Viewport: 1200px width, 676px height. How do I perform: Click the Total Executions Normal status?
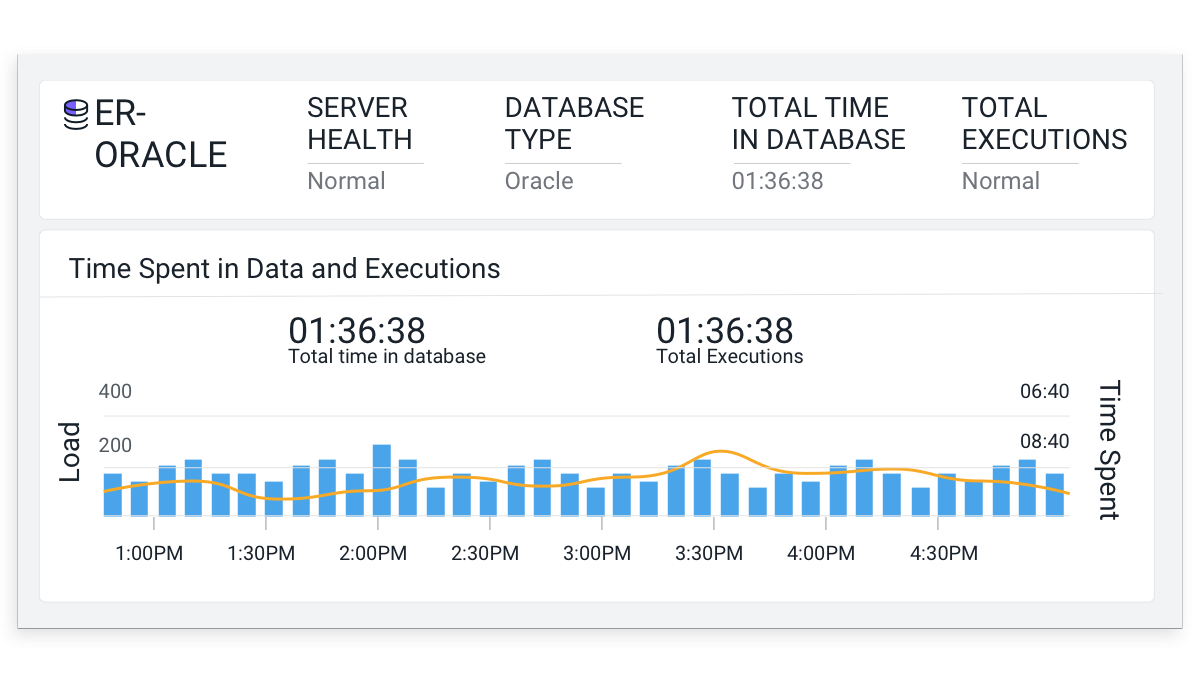(x=1000, y=181)
